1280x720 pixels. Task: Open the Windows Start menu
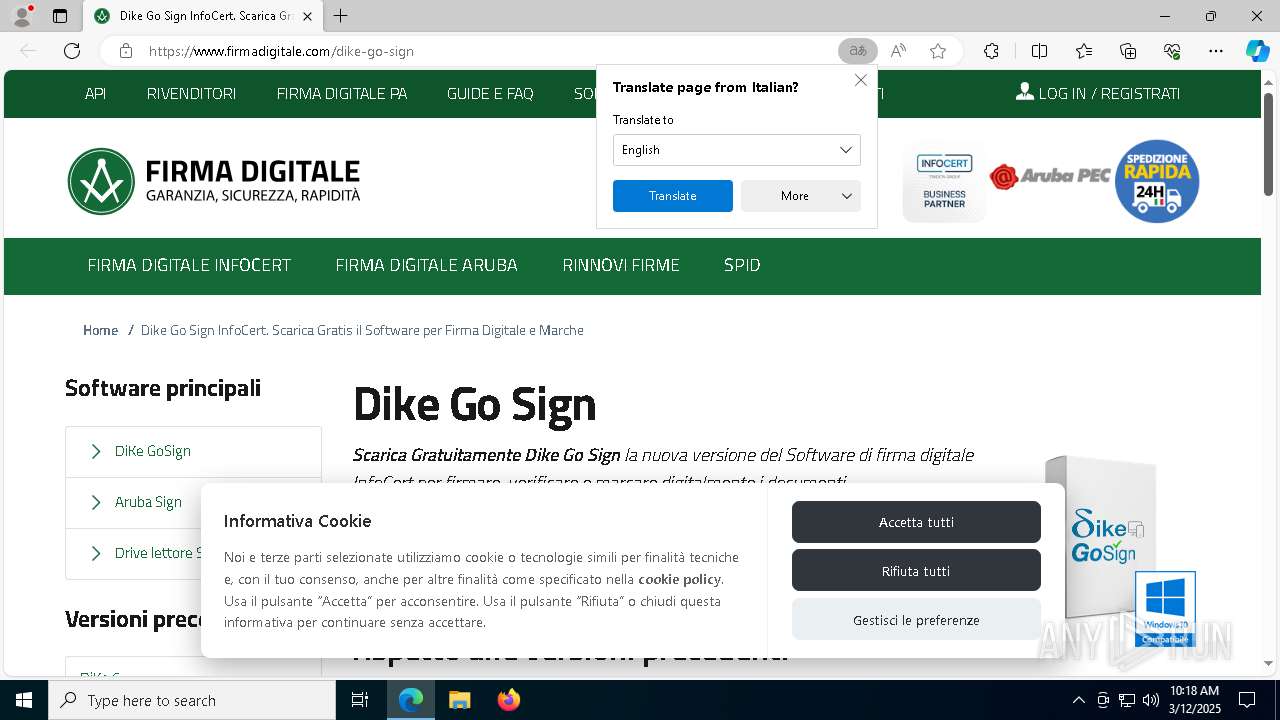[x=24, y=700]
